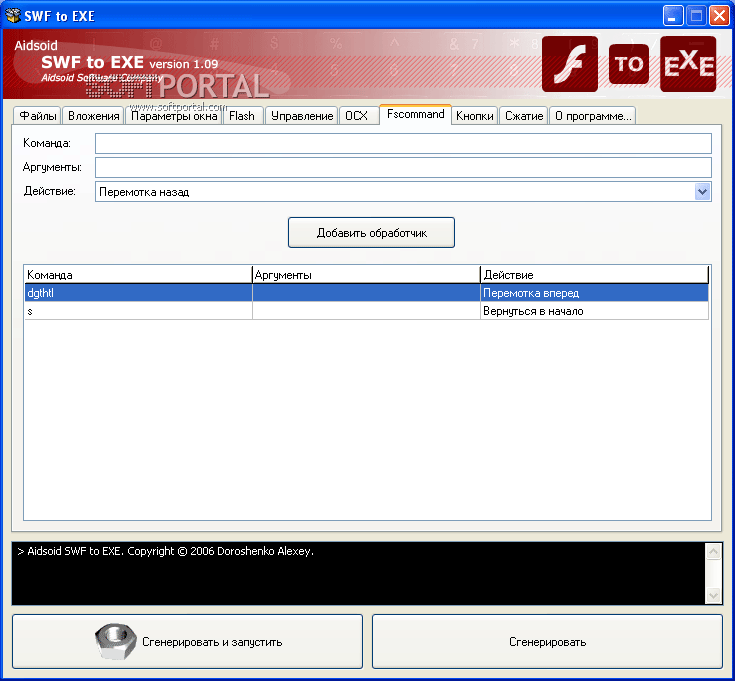Click the SWF to EXE title bar icon
735x681 pixels.
click(13, 15)
